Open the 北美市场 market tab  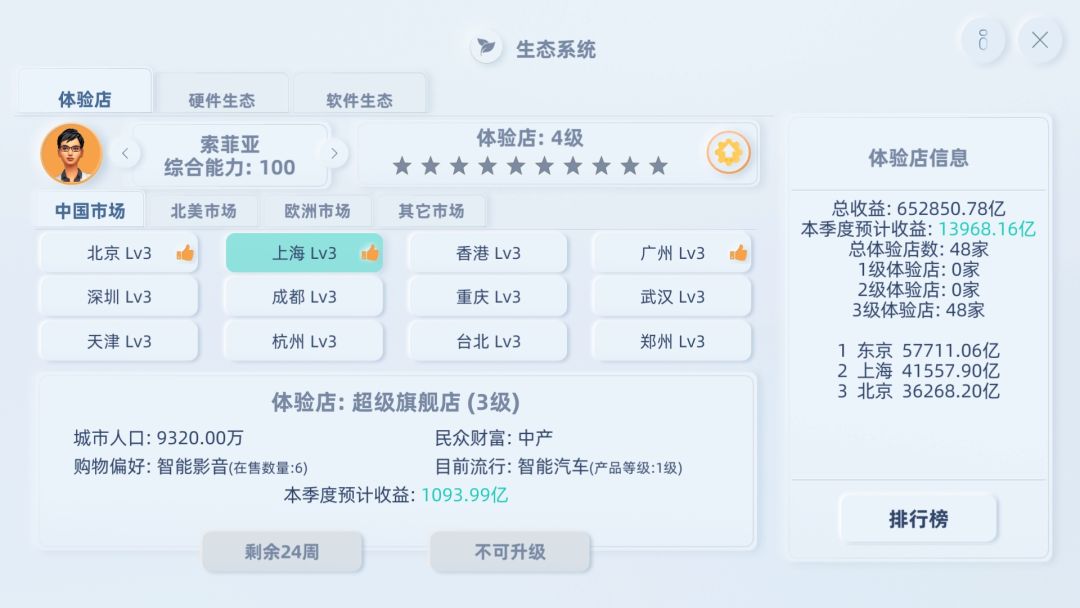pyautogui.click(x=203, y=211)
